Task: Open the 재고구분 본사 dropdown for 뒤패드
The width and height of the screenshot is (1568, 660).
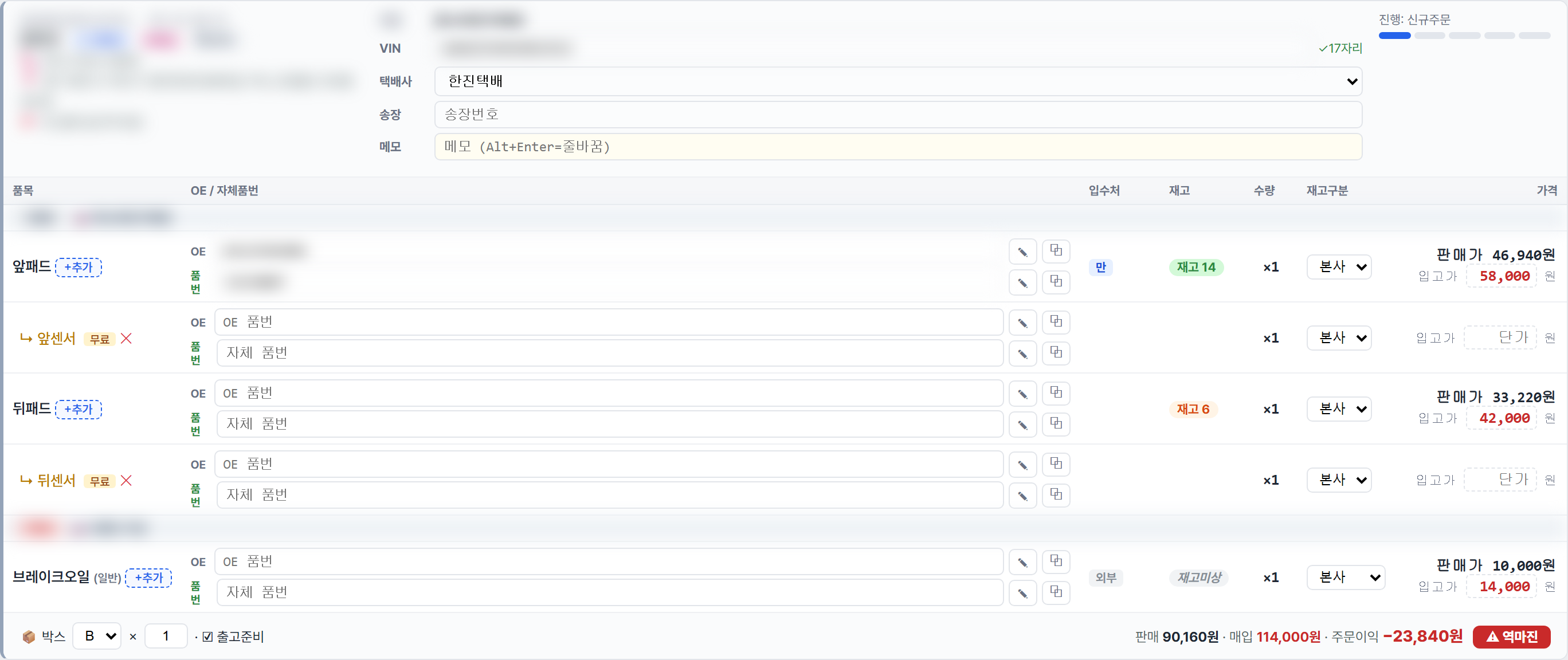Action: coord(1339,408)
